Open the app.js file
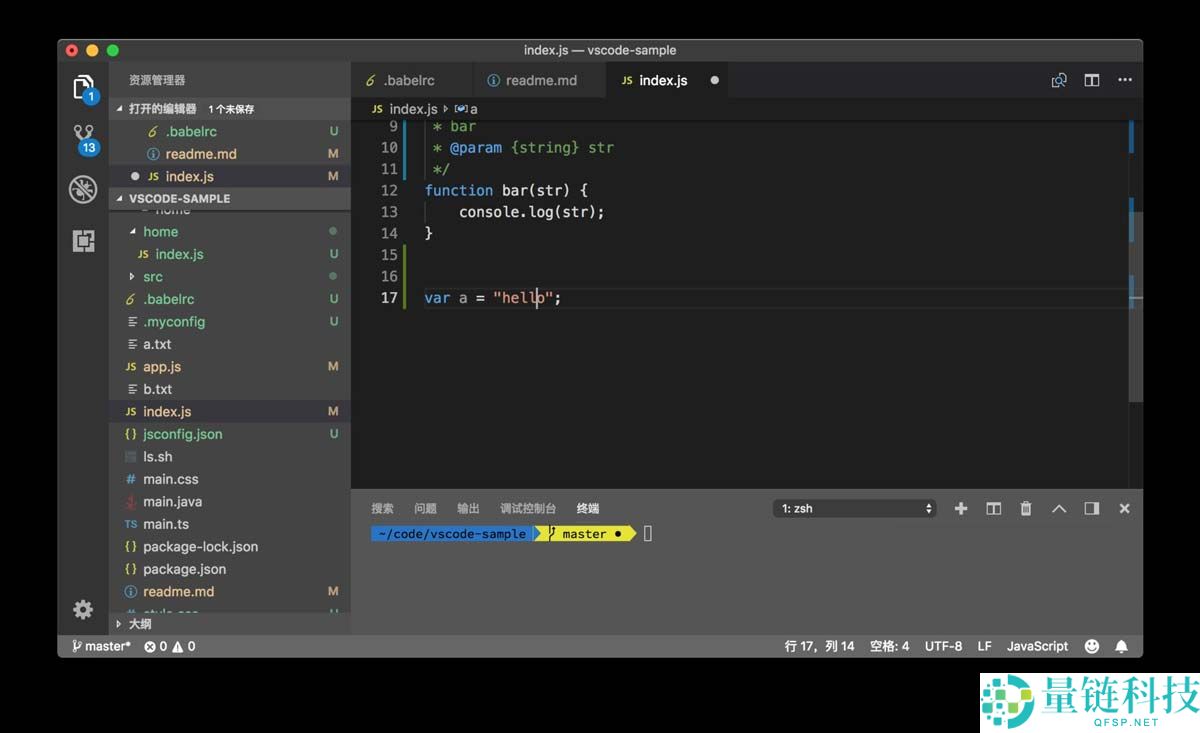 click(230, 367)
